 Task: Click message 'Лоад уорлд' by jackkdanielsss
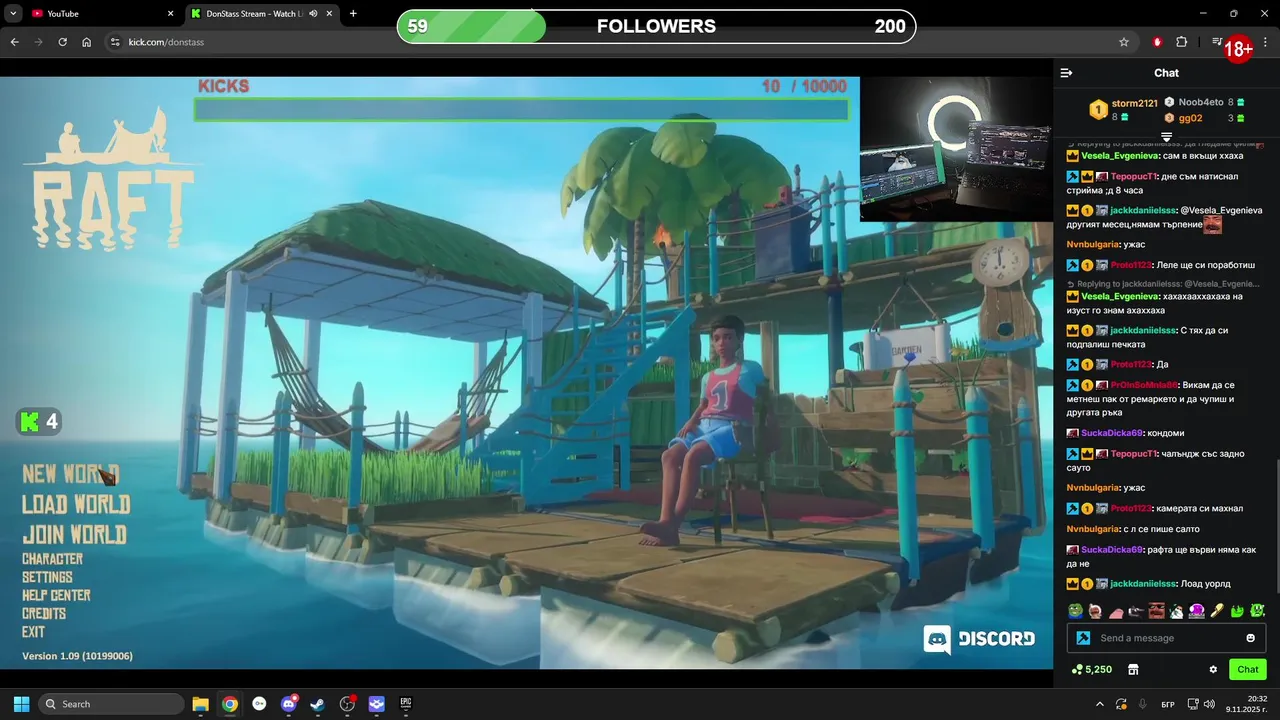coord(1205,584)
